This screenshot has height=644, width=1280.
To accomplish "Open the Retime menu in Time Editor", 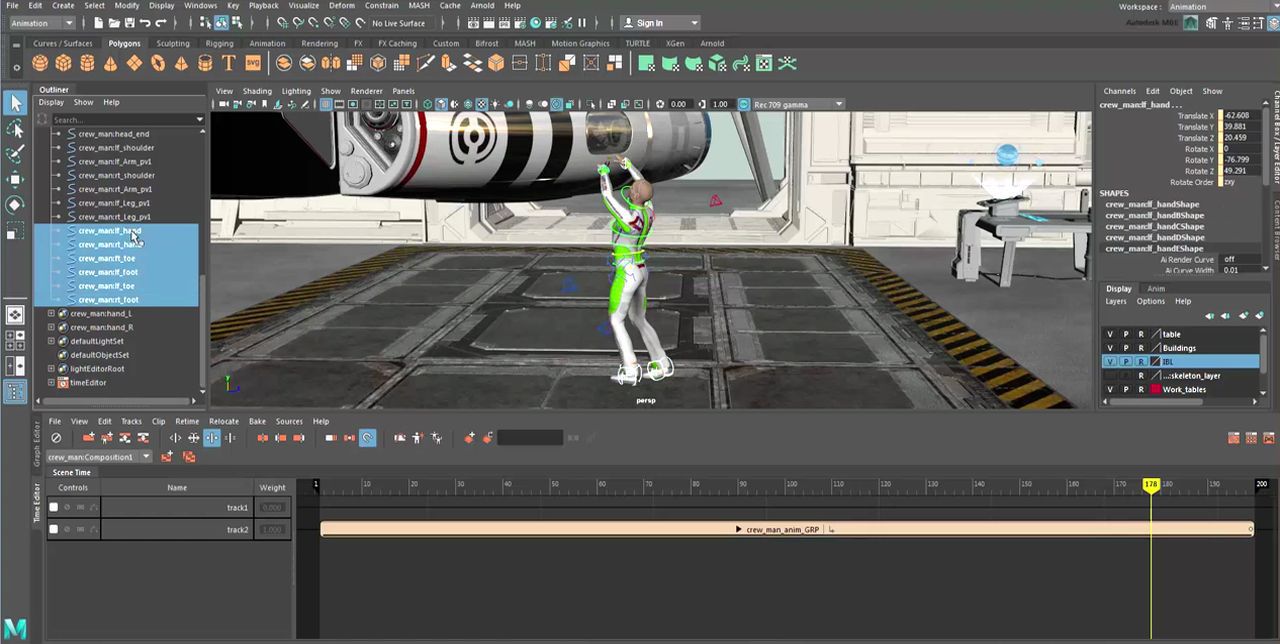I will coord(187,421).
